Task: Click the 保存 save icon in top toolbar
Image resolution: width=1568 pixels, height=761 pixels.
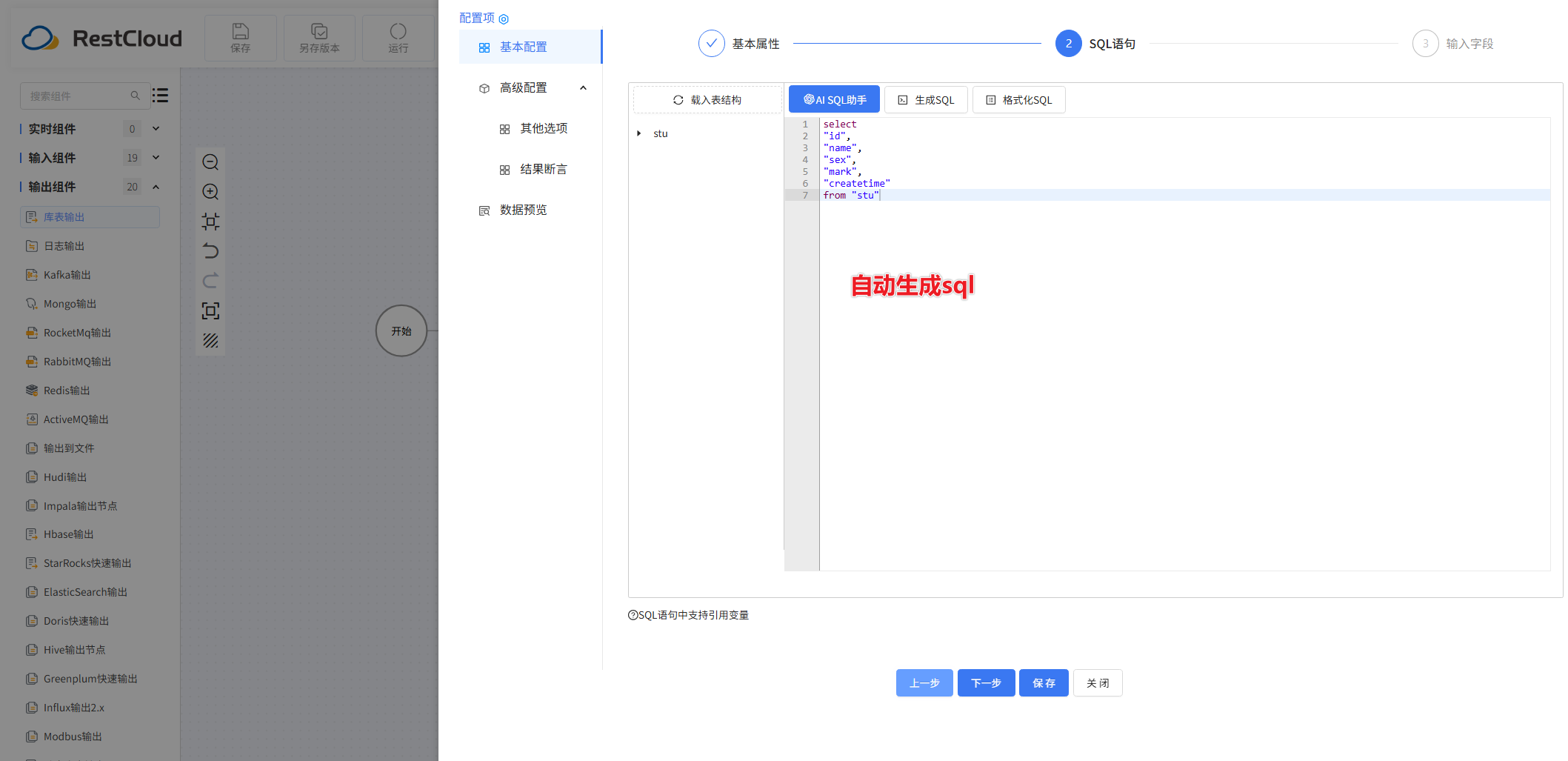Action: click(240, 31)
